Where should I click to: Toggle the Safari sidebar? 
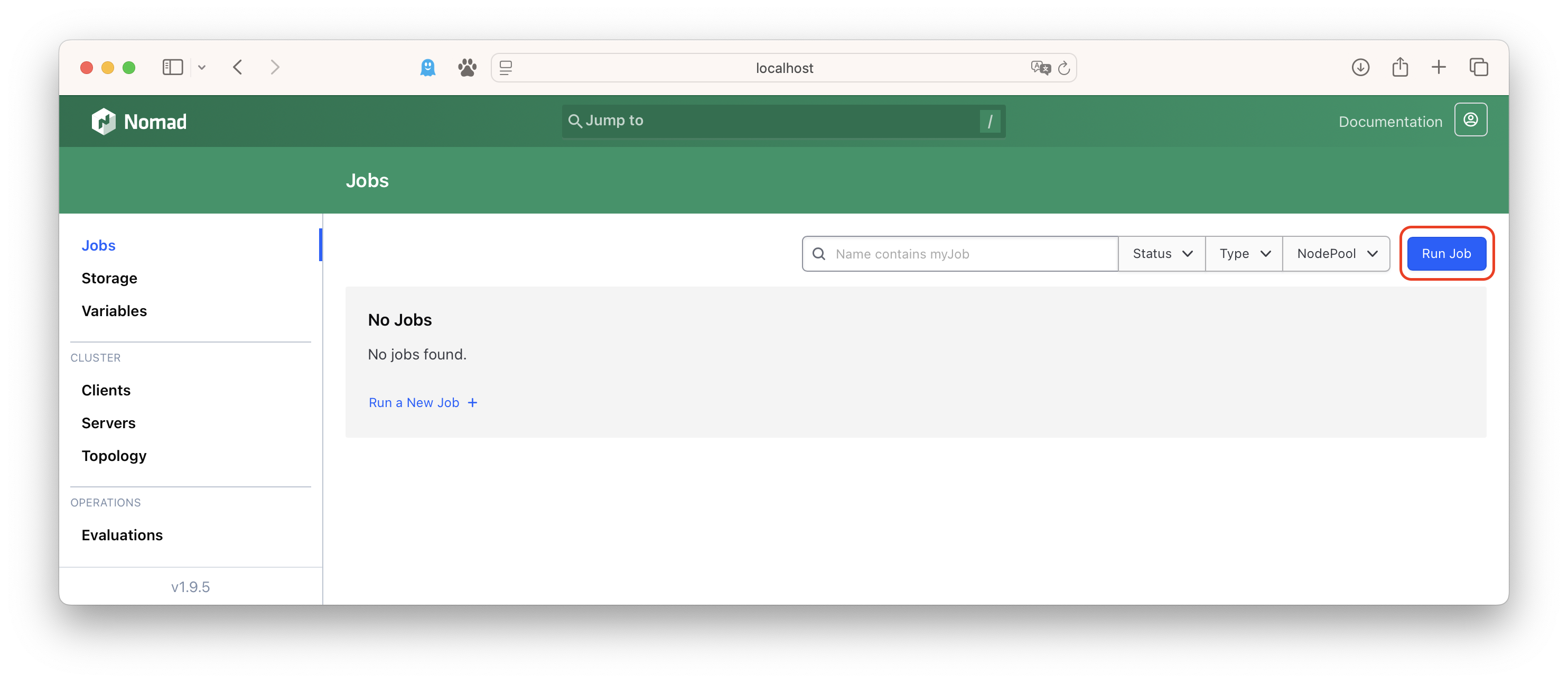[172, 68]
